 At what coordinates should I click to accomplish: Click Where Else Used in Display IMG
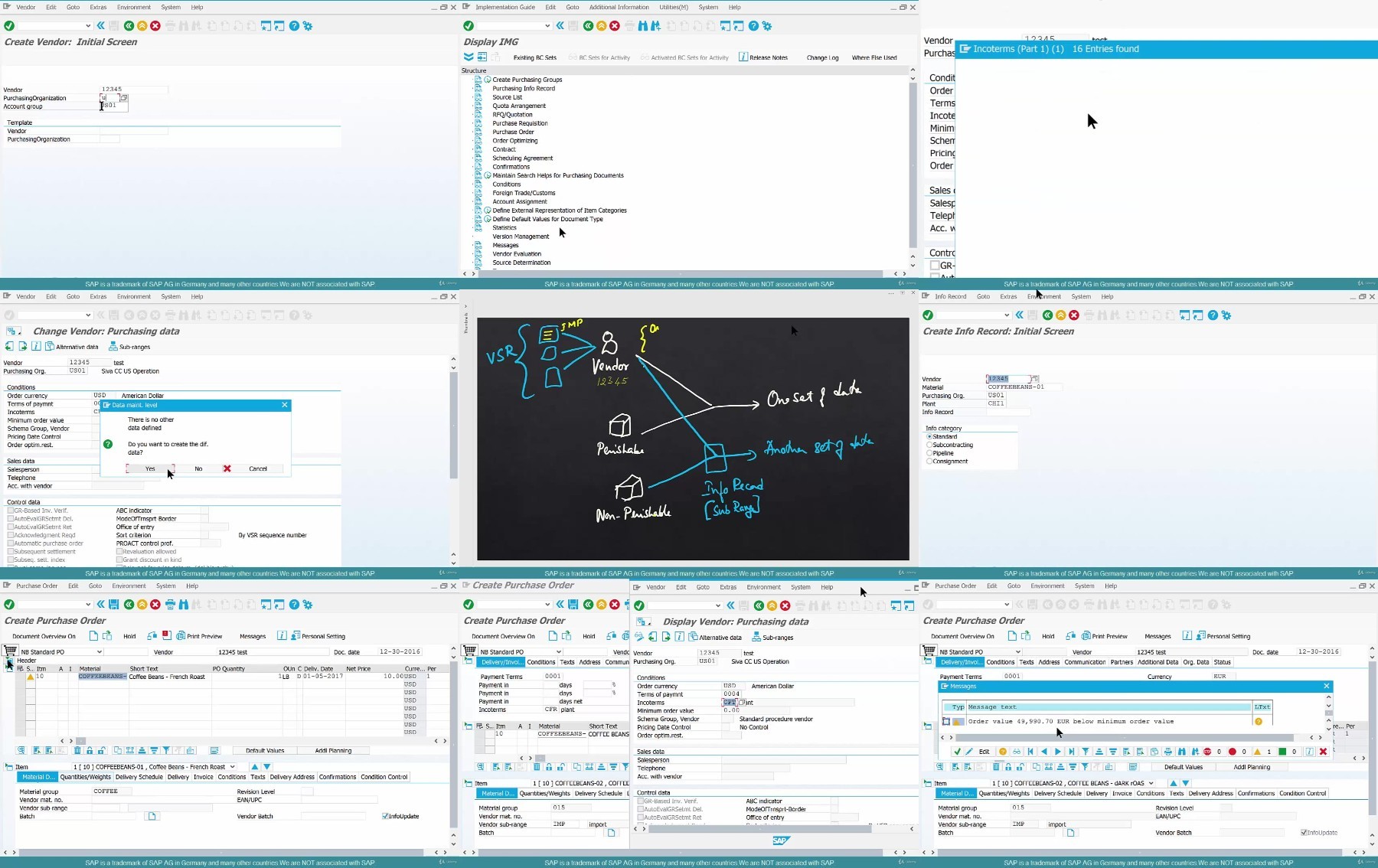(x=874, y=57)
